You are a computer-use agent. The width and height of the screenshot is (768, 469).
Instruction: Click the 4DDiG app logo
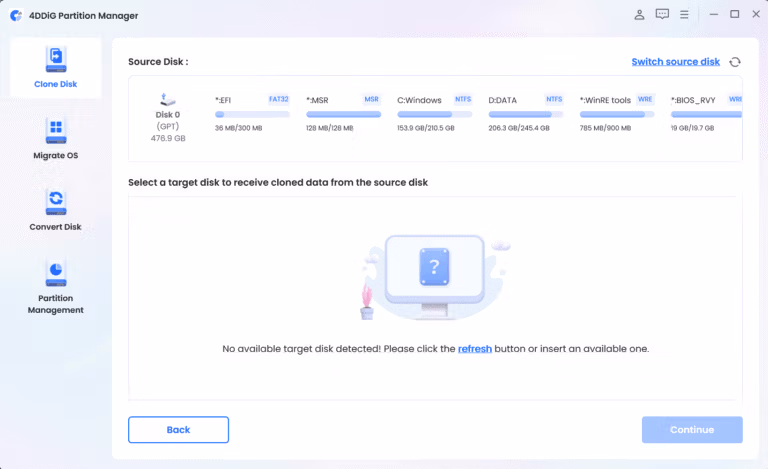pos(16,15)
